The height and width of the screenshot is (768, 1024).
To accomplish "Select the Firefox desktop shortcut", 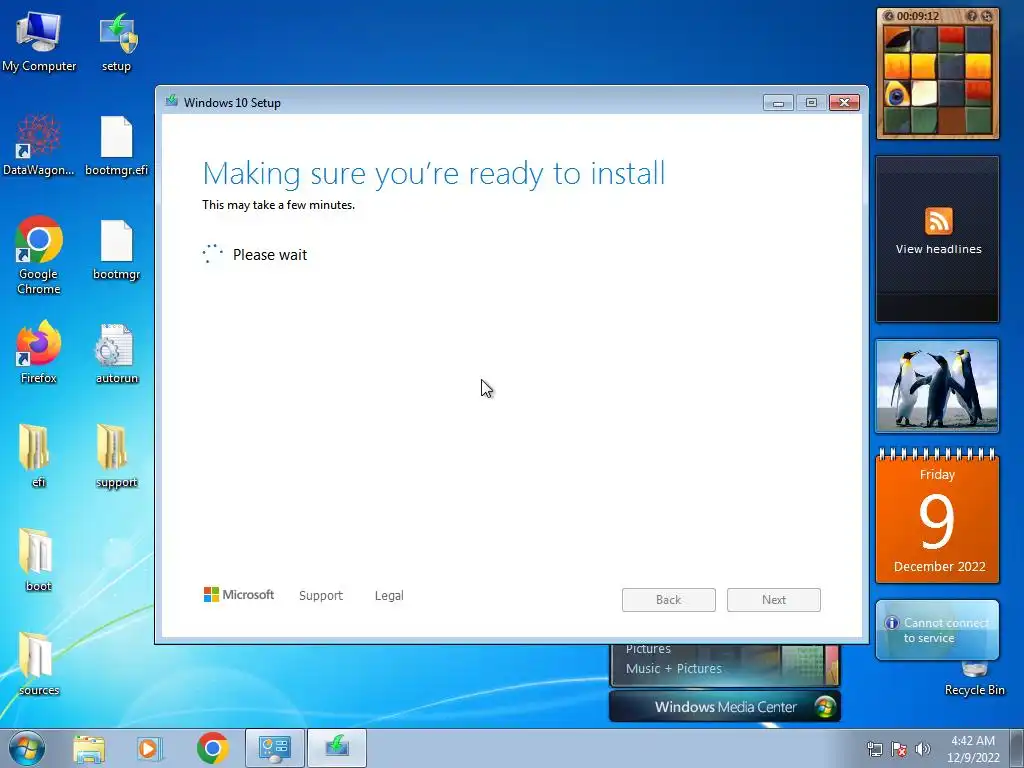I will (x=39, y=351).
